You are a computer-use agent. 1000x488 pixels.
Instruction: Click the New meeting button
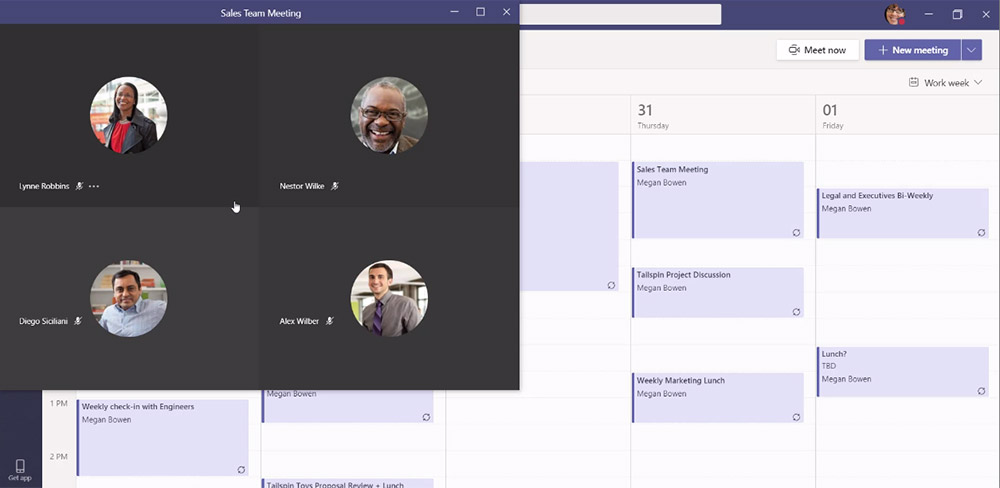[x=912, y=50]
